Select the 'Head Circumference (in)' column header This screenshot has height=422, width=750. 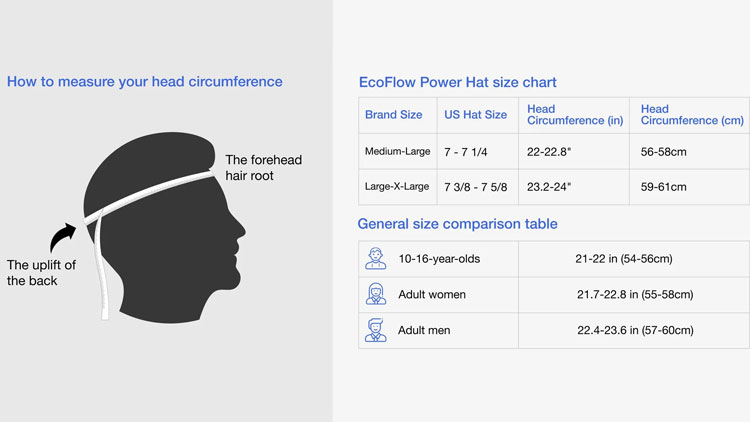pos(574,115)
